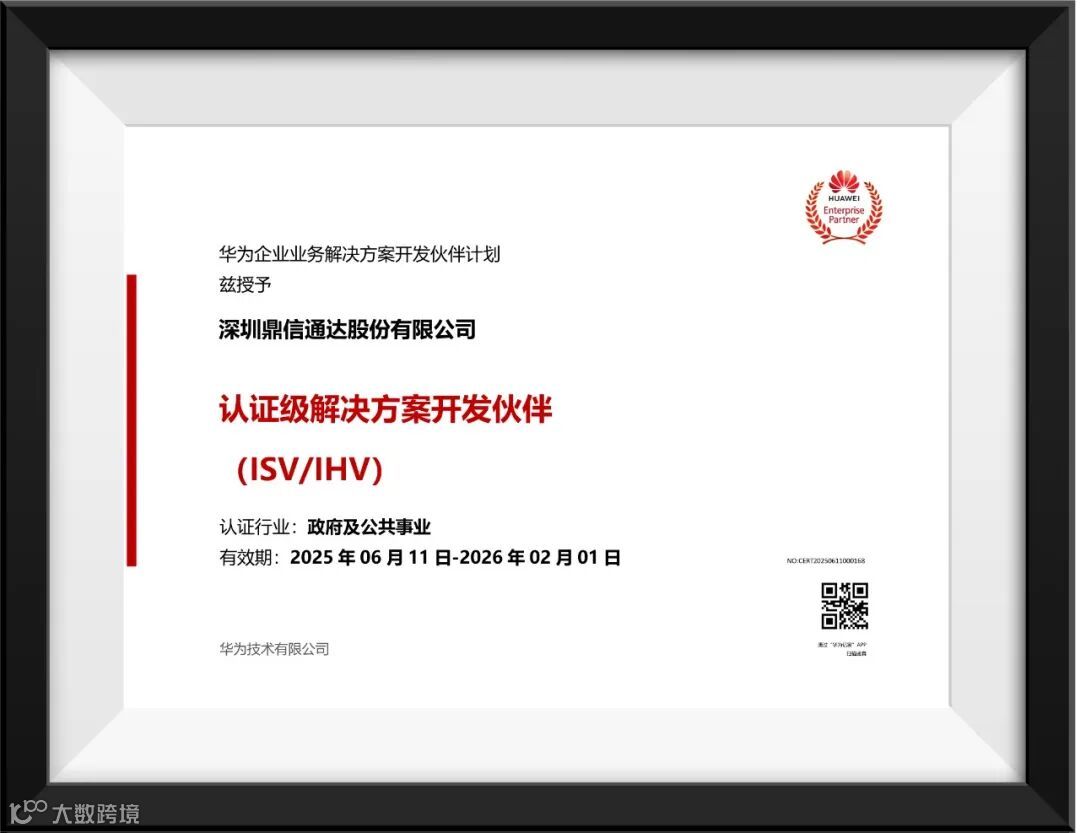
Task: Click the small caption below the QR code
Action: pos(842,649)
